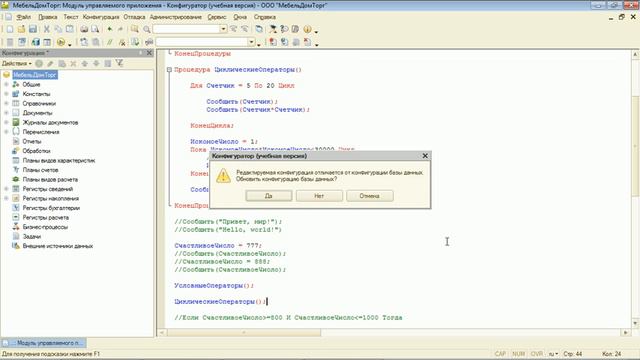The image size is (640, 360).
Task: Open the debug start options dropdown arrow
Action: click(69, 44)
